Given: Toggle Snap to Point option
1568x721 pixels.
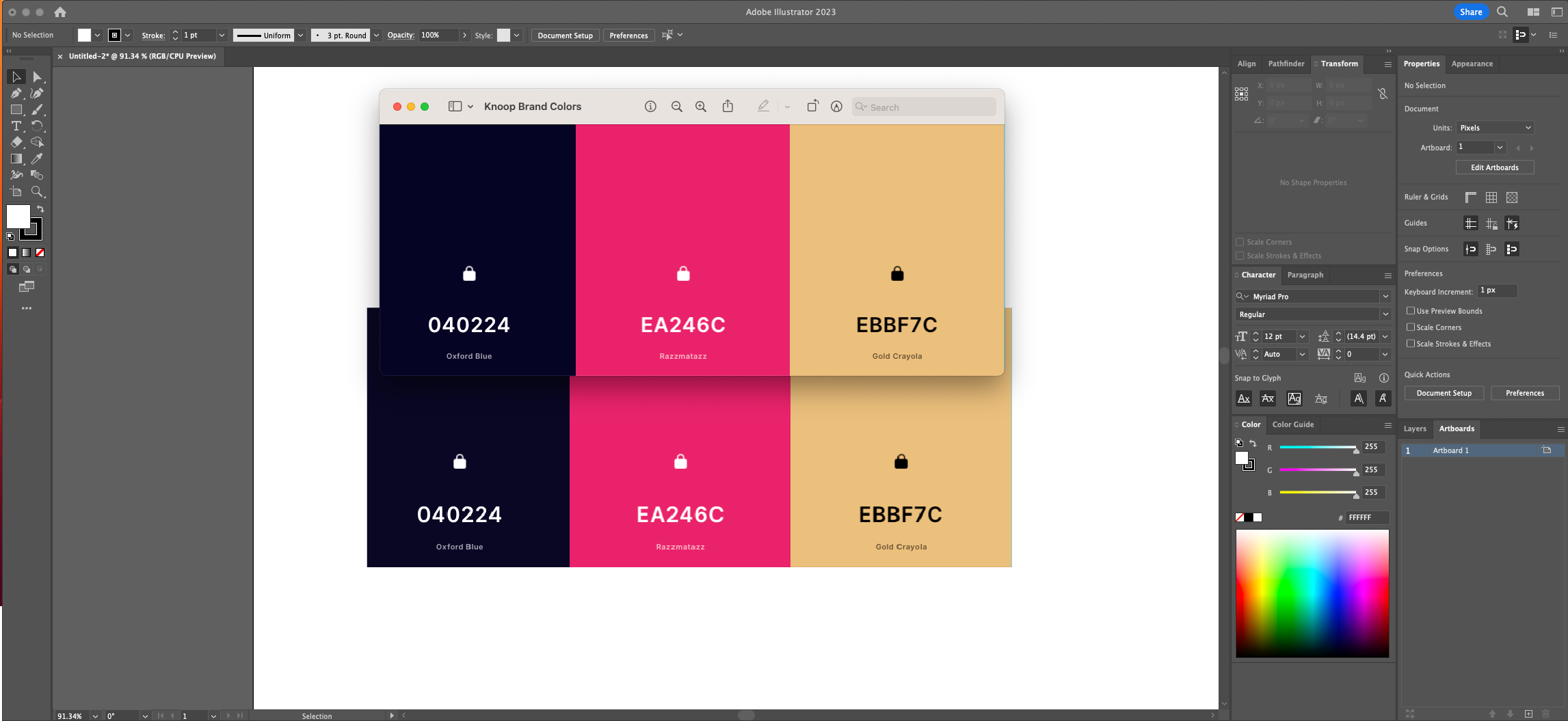Looking at the screenshot, I should tap(1470, 249).
